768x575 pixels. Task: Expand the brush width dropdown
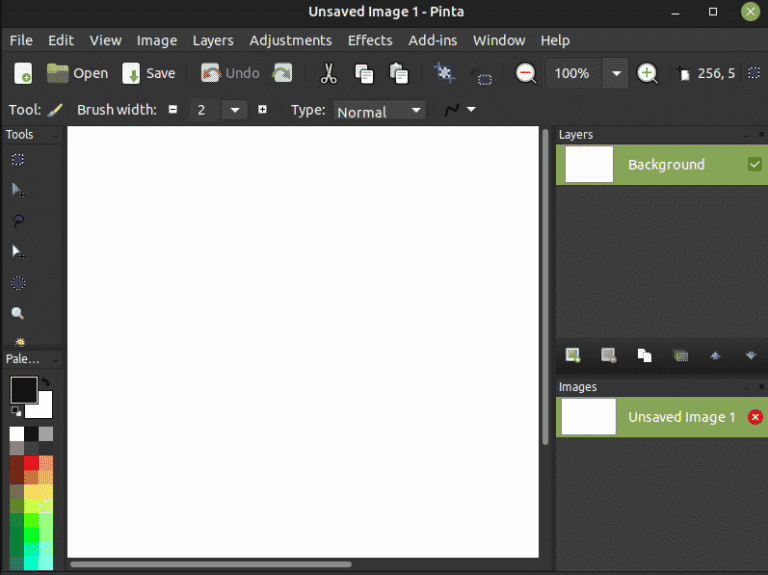click(x=235, y=110)
